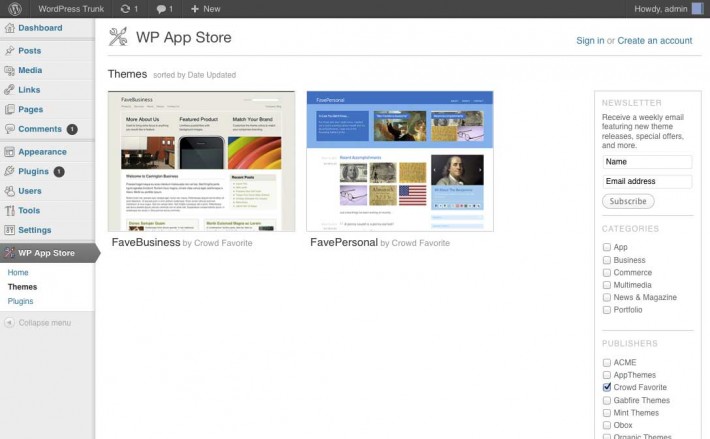The height and width of the screenshot is (439, 710).
Task: Click the Appearance icon in sidebar
Action: 10,152
